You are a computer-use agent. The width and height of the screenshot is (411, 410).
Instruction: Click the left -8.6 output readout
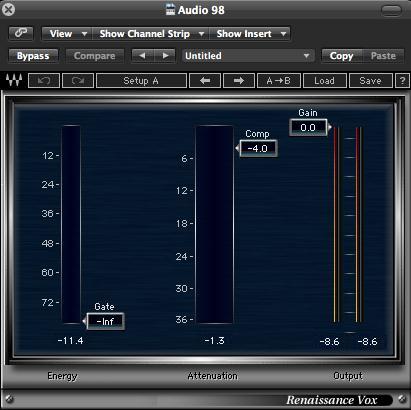[329, 342]
